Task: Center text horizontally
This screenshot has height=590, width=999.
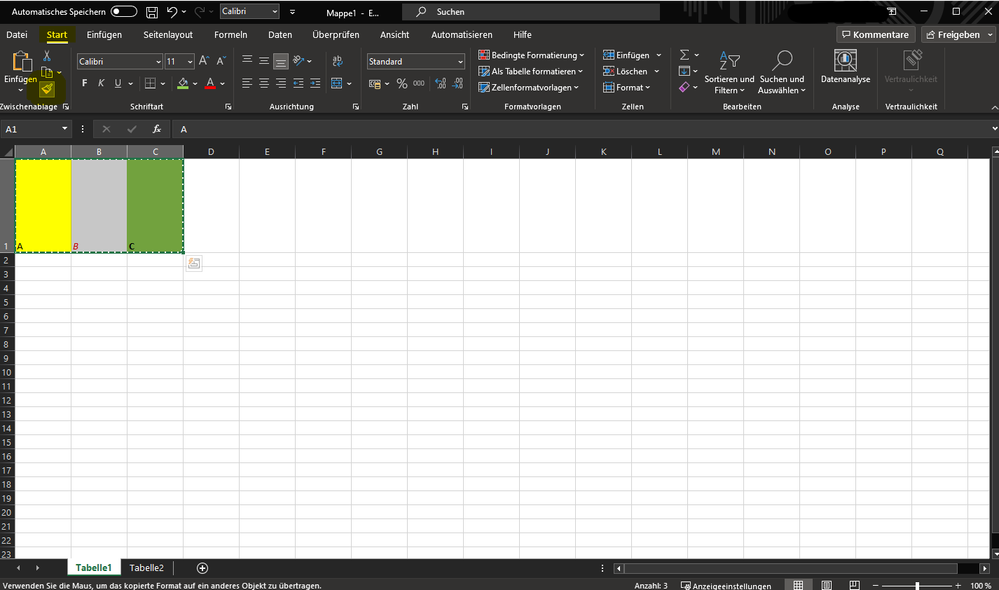Action: pos(264,83)
